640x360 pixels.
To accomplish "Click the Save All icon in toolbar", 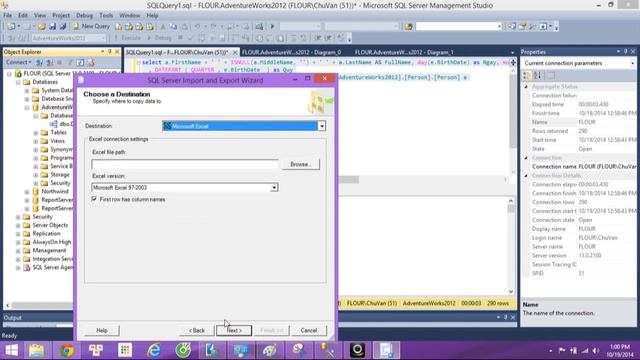I will [62, 27].
